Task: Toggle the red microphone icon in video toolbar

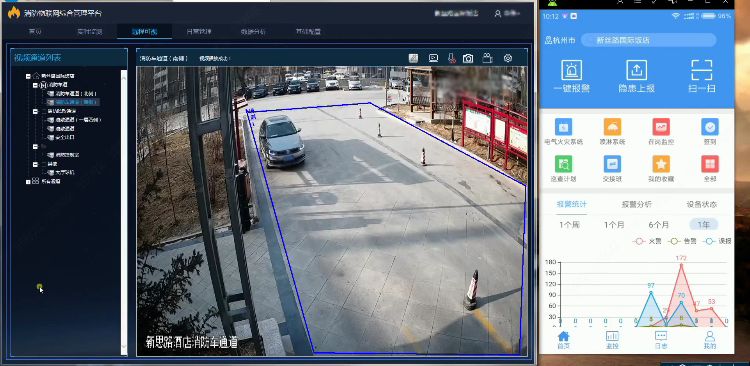Action: (452, 58)
